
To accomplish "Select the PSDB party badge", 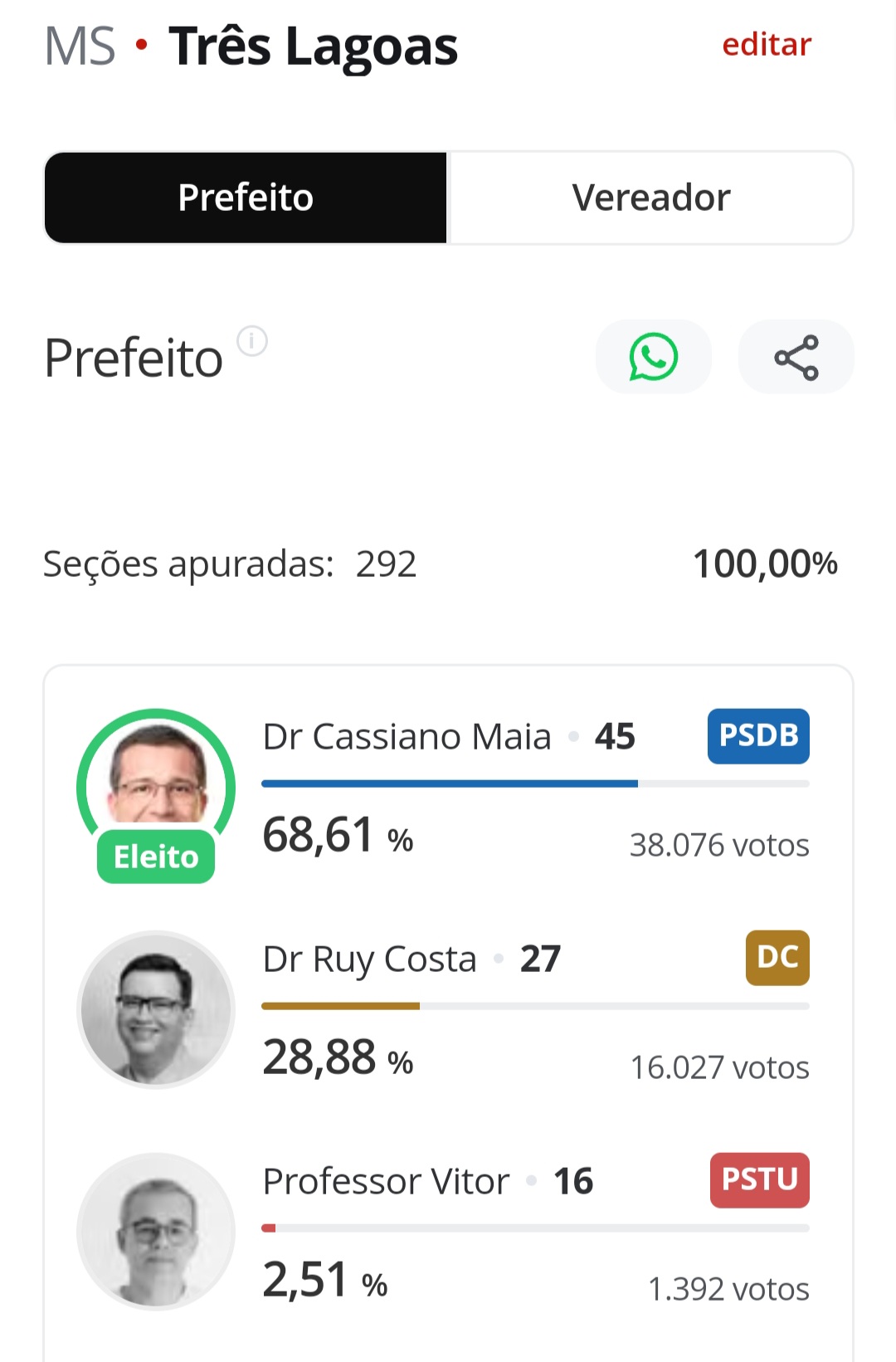I will point(758,735).
